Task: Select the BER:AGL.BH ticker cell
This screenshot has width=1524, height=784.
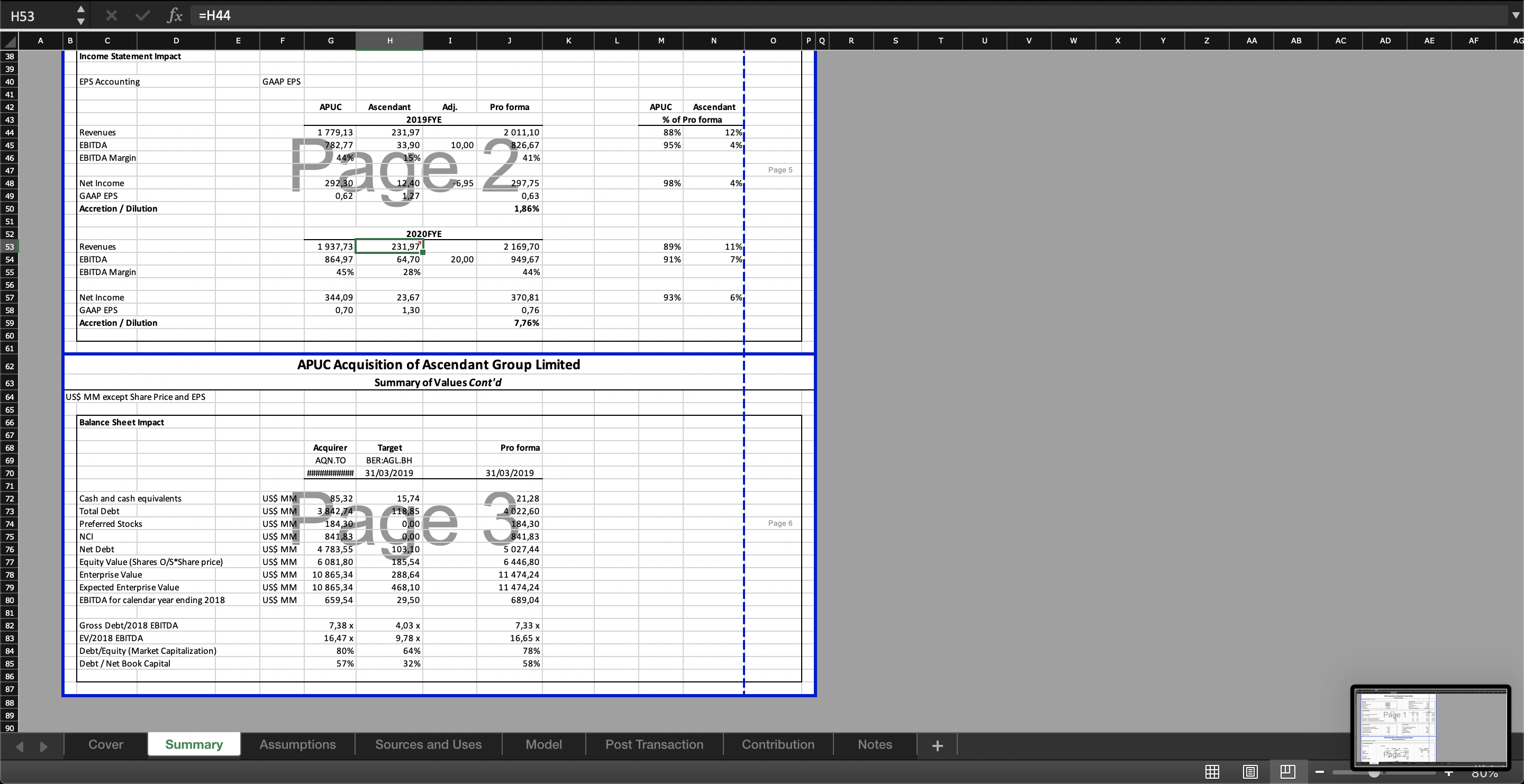Action: click(x=389, y=460)
